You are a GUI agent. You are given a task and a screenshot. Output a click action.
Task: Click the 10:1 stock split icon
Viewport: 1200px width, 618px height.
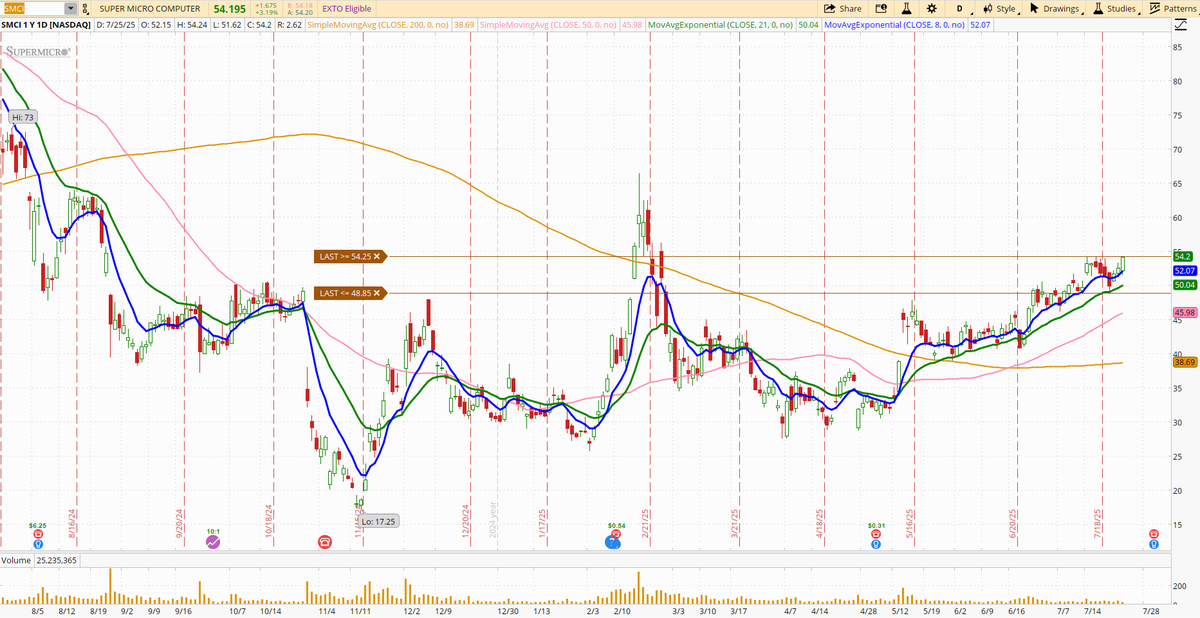tap(213, 541)
